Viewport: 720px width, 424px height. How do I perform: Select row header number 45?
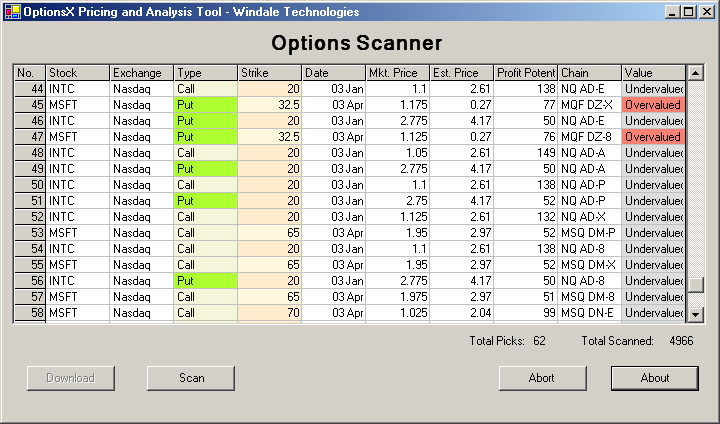pos(30,105)
